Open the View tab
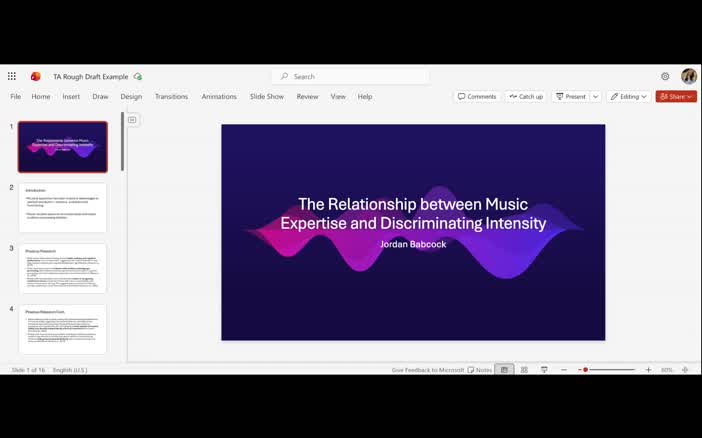This screenshot has width=702, height=438. [x=338, y=96]
